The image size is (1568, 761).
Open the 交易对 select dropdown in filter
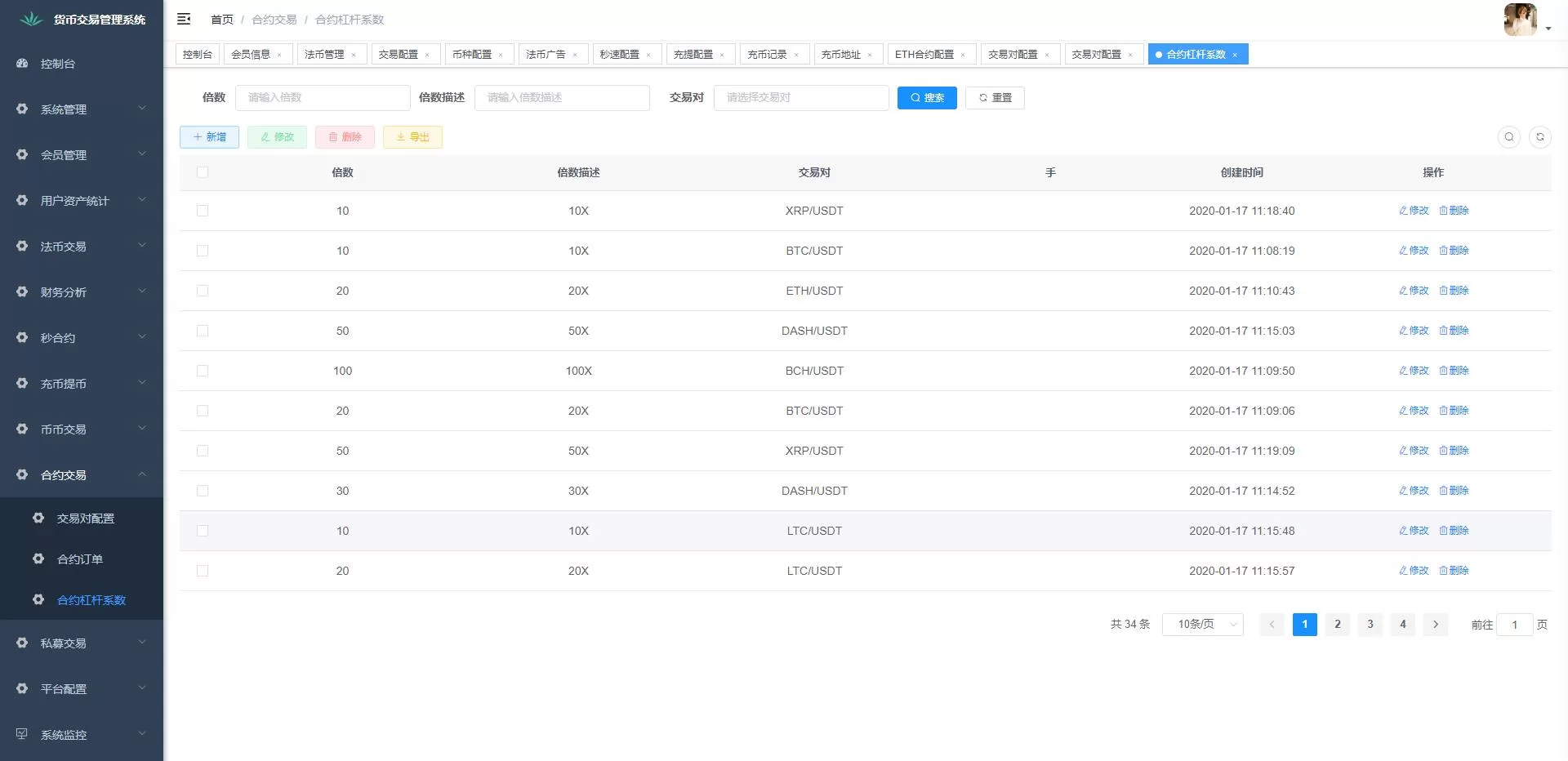click(x=800, y=98)
